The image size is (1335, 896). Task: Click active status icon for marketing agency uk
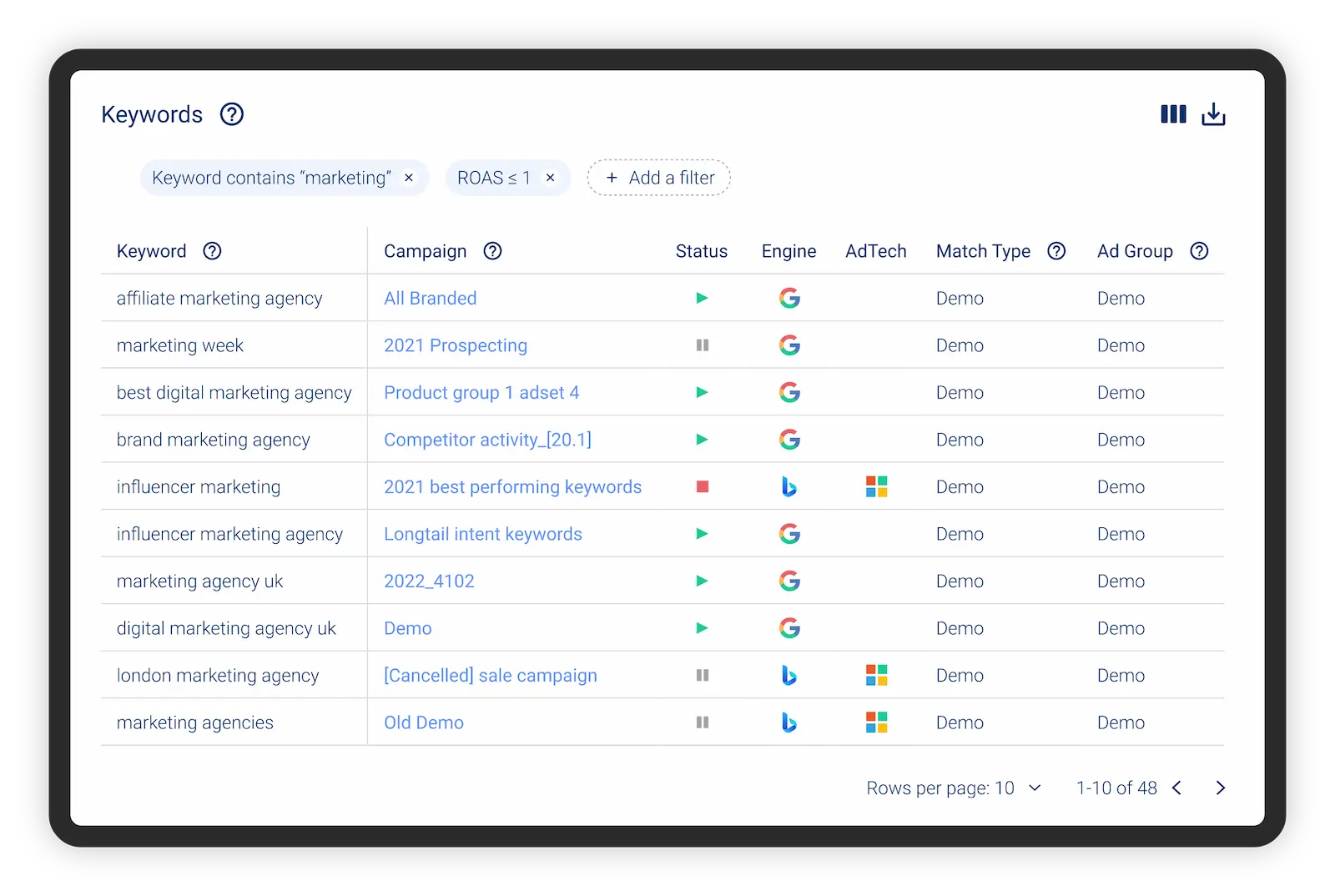tap(702, 581)
